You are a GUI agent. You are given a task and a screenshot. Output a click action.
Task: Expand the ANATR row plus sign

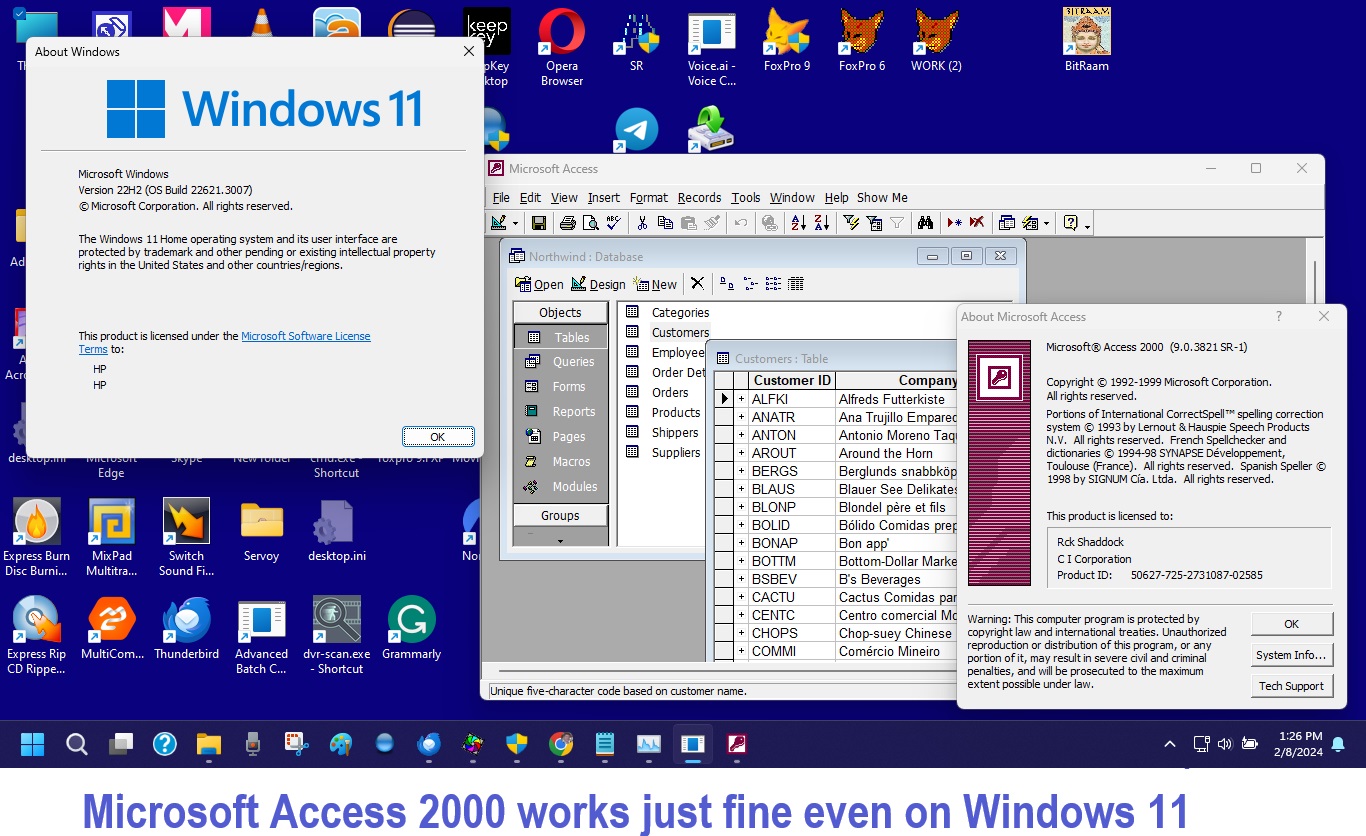pyautogui.click(x=741, y=417)
